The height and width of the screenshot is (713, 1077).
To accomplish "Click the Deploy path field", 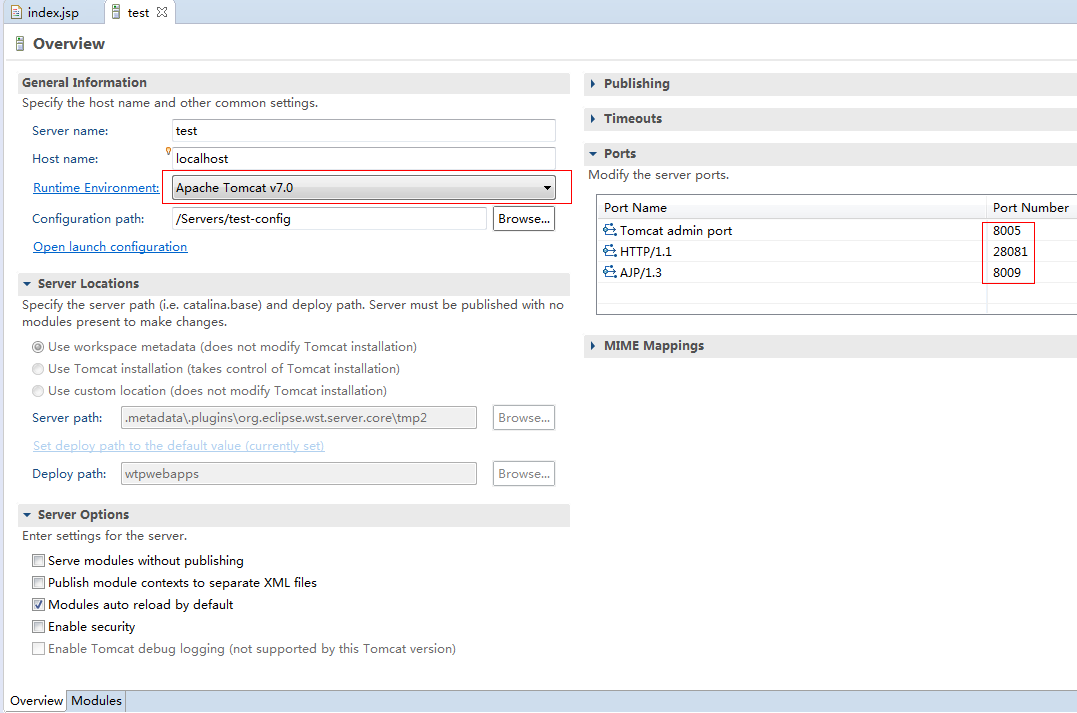I will (299, 473).
